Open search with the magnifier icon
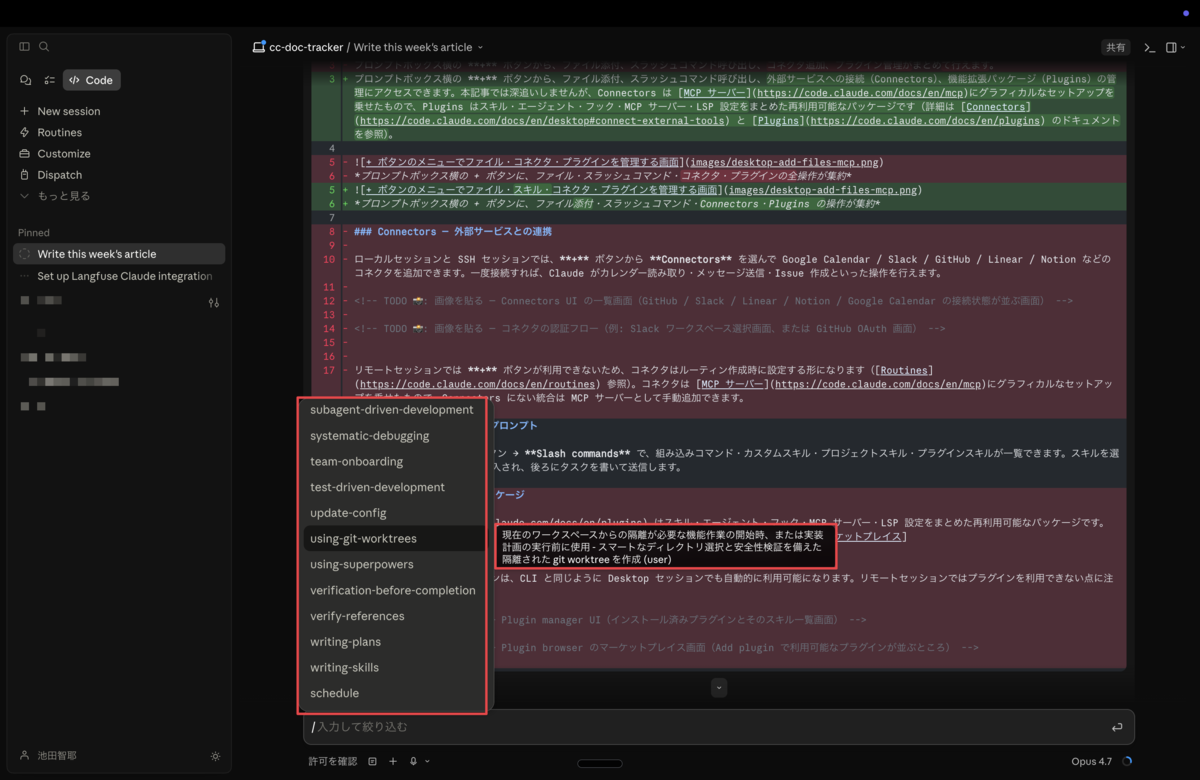The width and height of the screenshot is (1200, 780). click(x=44, y=47)
